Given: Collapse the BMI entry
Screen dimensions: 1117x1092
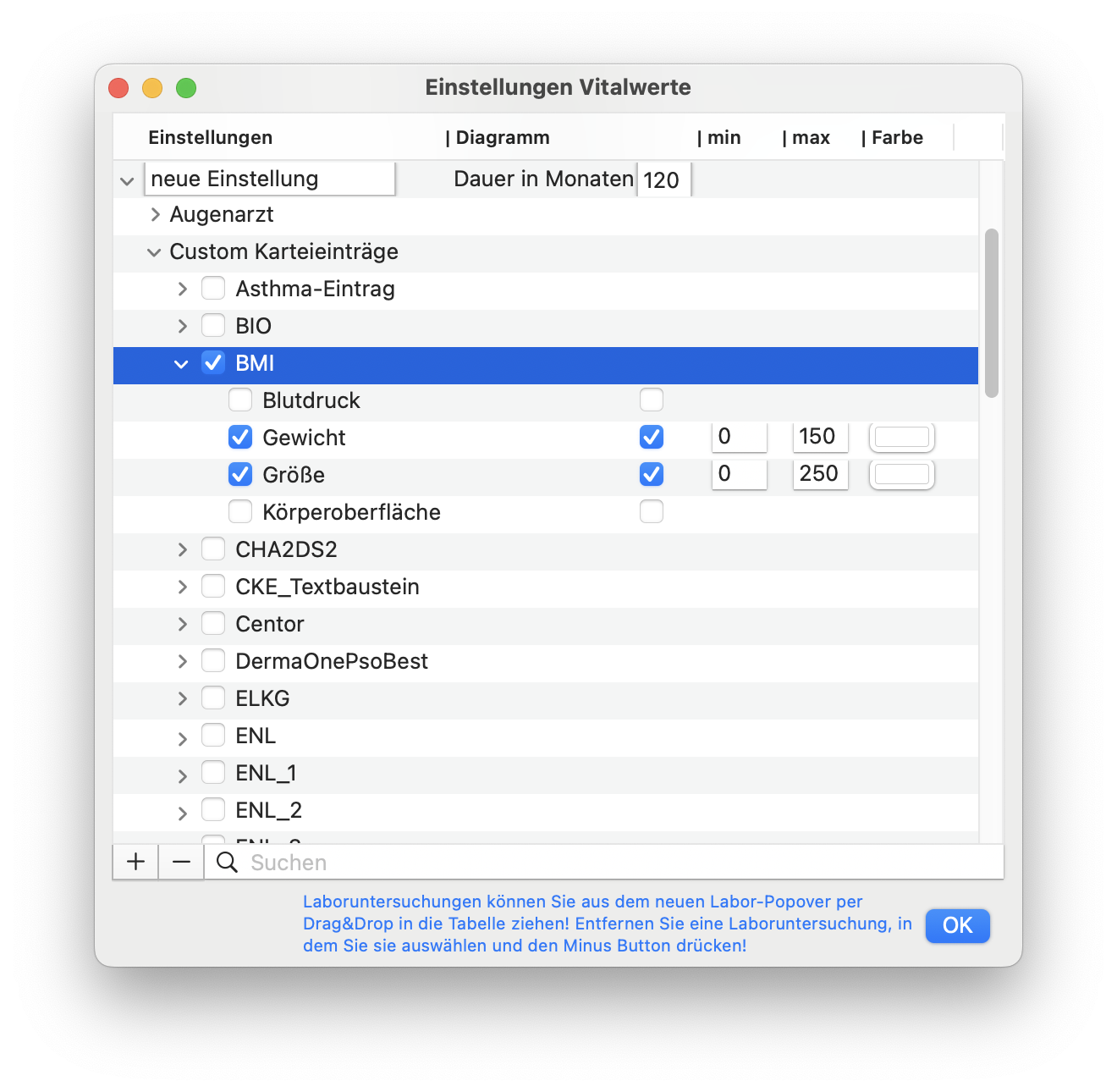Looking at the screenshot, I should [181, 364].
